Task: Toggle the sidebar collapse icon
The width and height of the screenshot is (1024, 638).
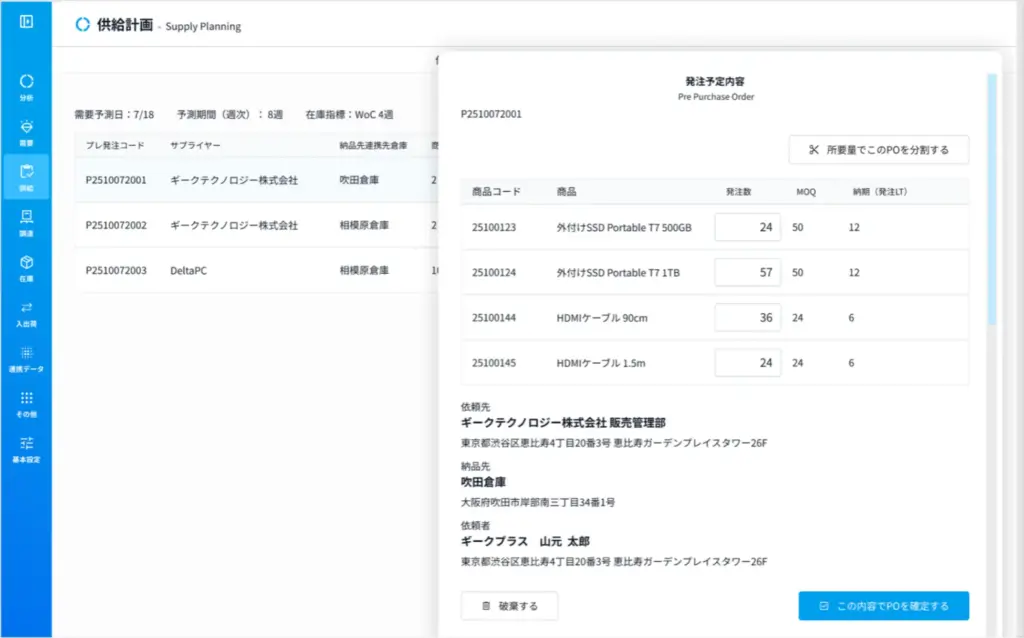Action: [26, 22]
